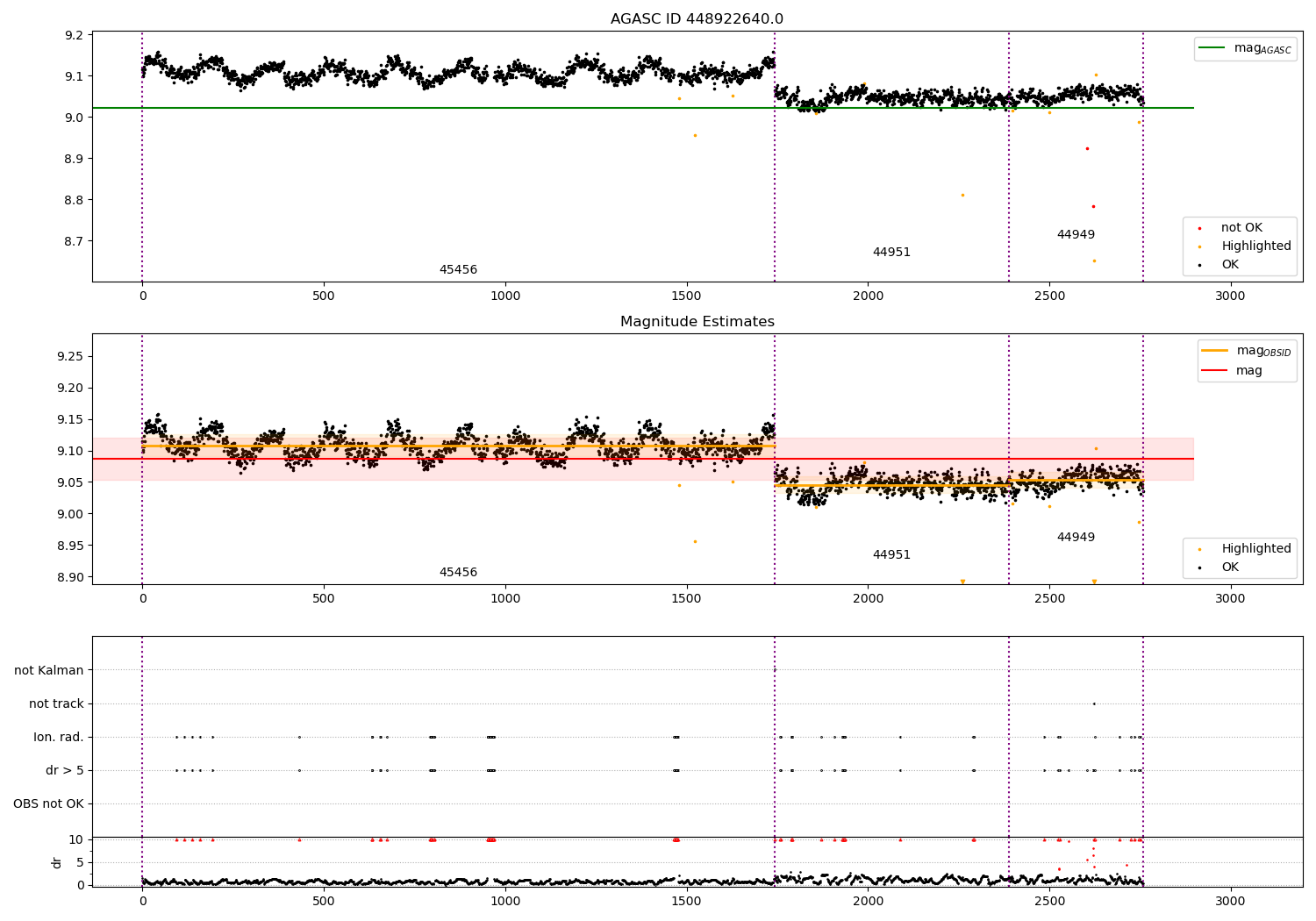Click the red 'not OK' marker in the top legend
Screen dimensions: 1316x921
click(x=1199, y=228)
